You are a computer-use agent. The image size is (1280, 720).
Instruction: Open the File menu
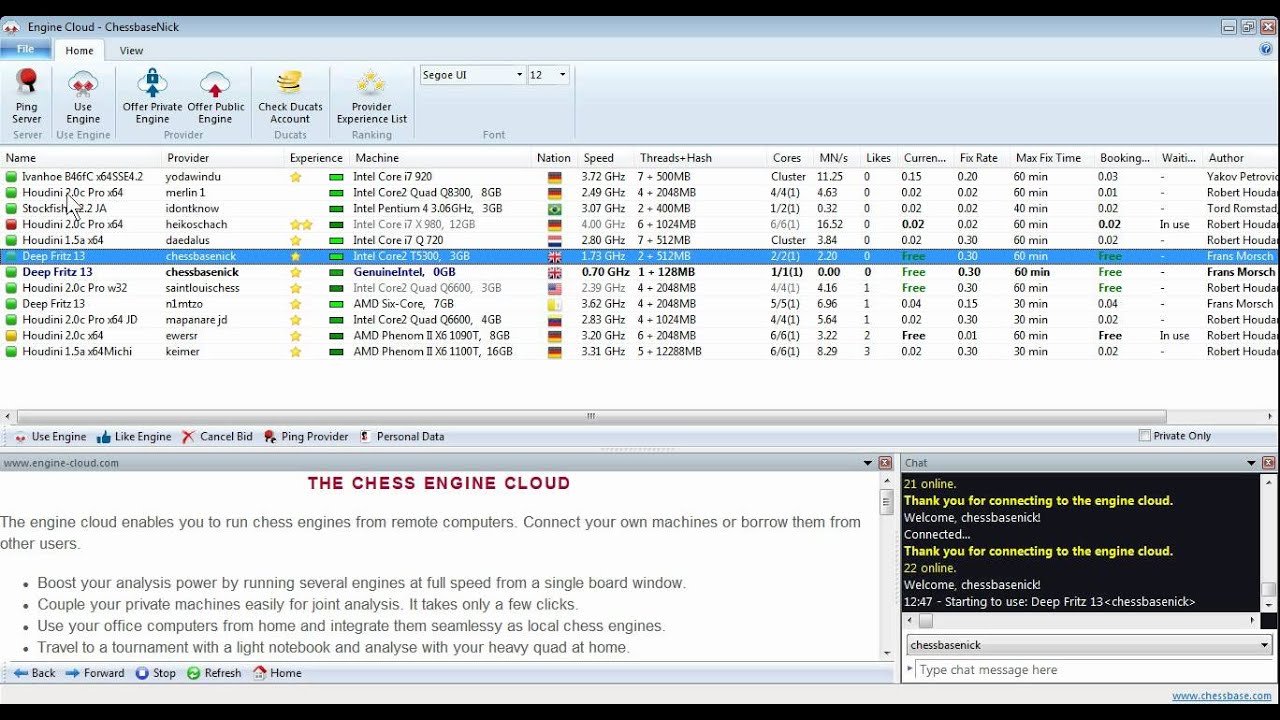point(25,49)
